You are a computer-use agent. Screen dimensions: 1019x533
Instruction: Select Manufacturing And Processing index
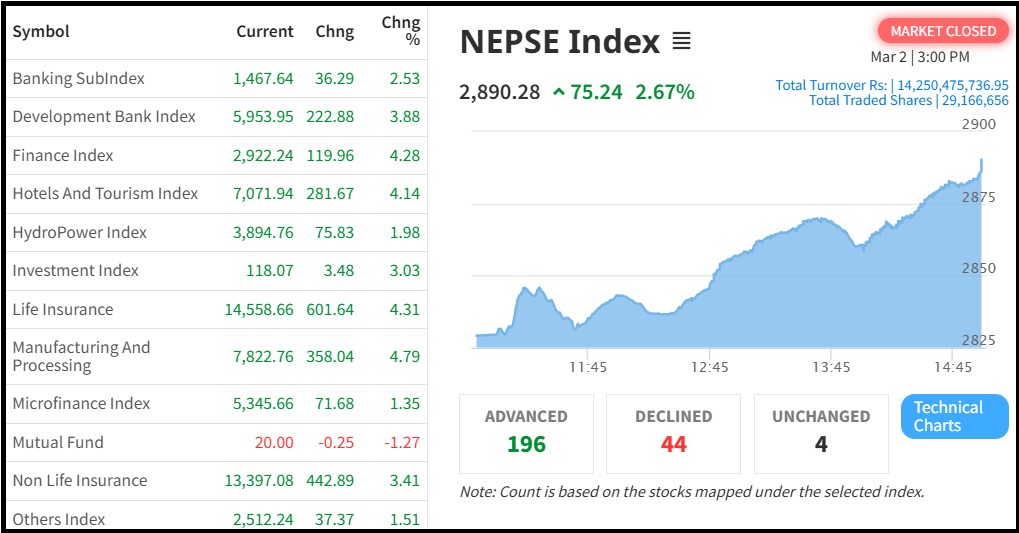pos(81,356)
